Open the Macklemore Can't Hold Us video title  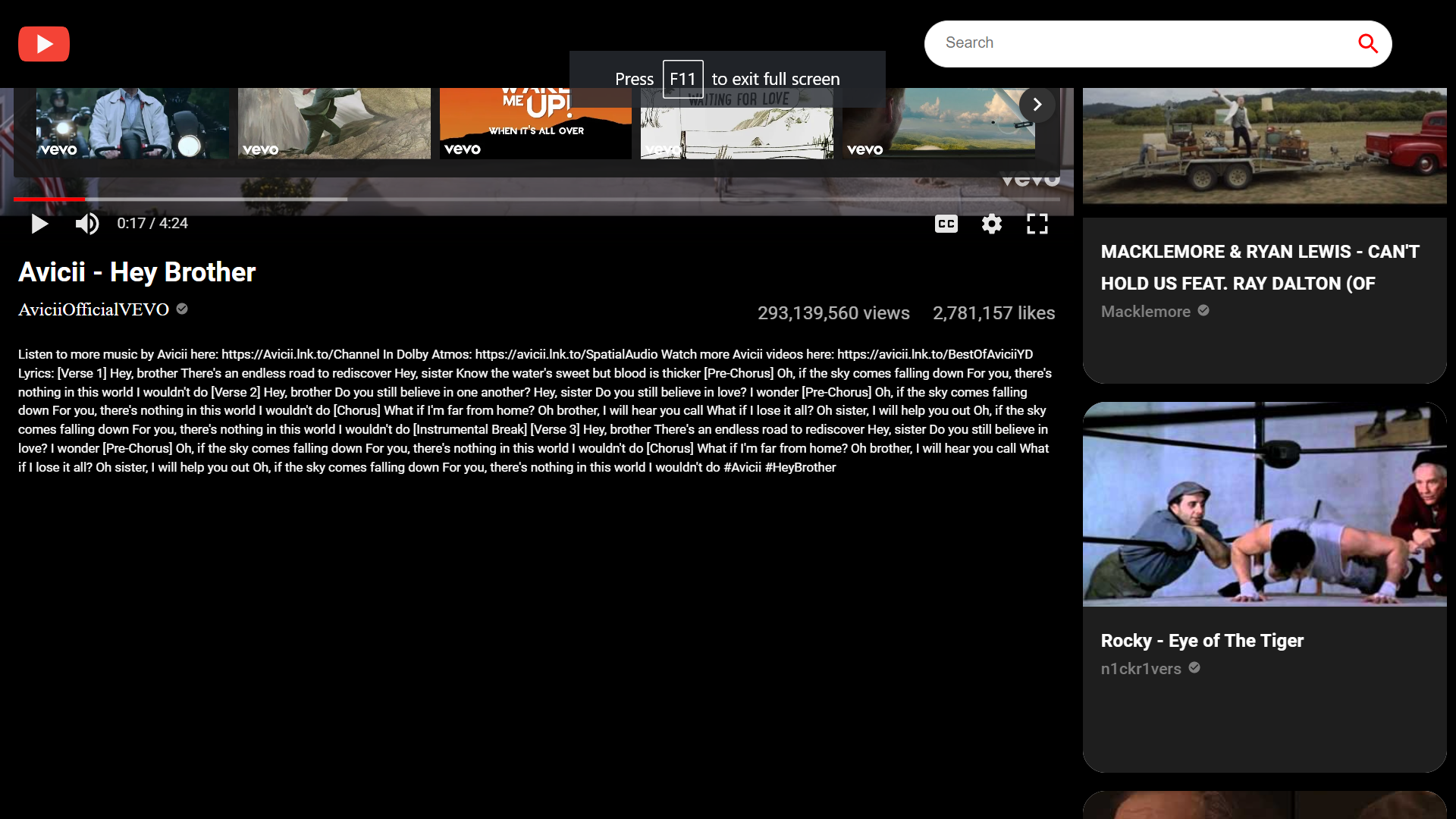click(x=1260, y=267)
